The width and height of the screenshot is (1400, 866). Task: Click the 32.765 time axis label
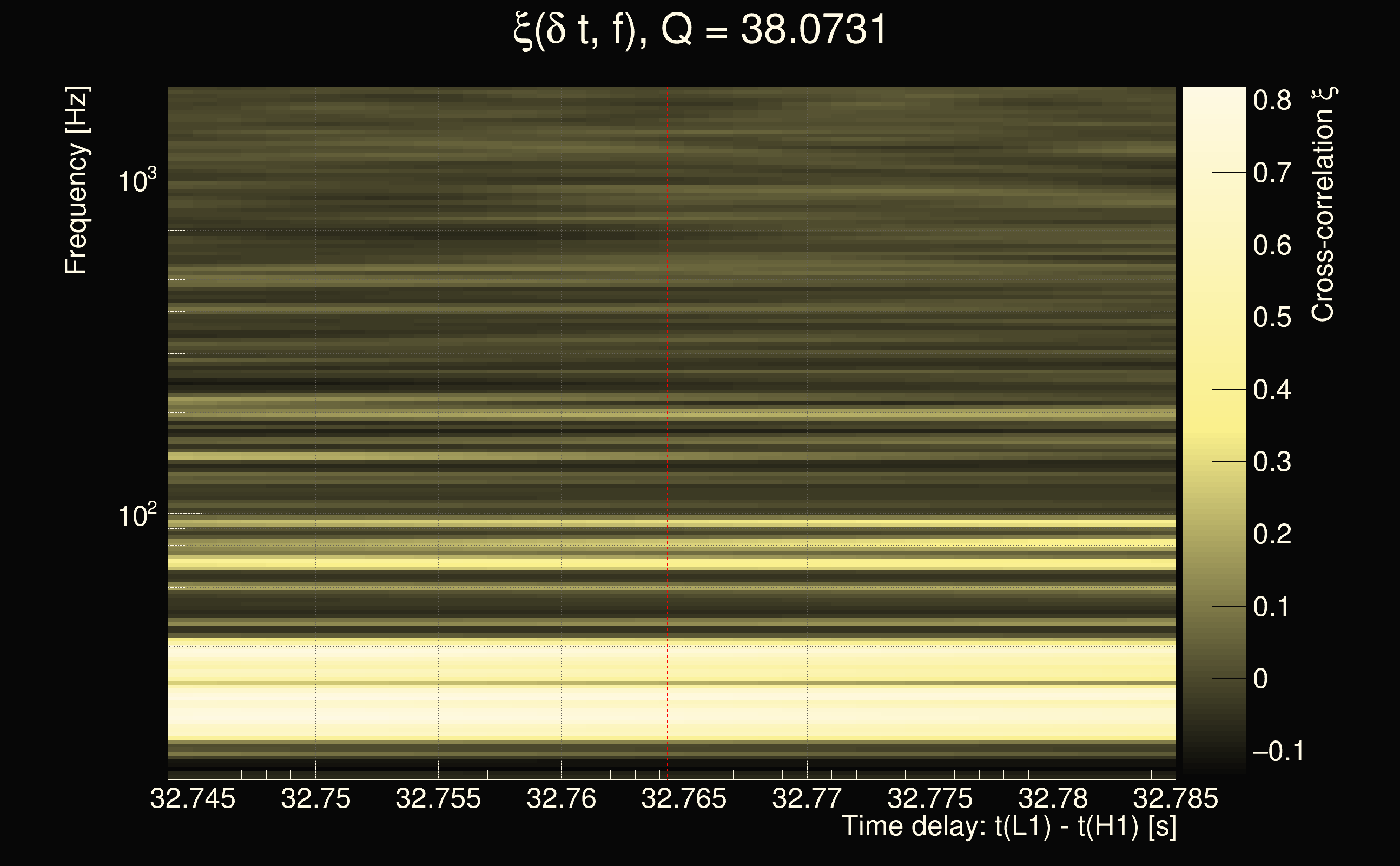tap(683, 799)
